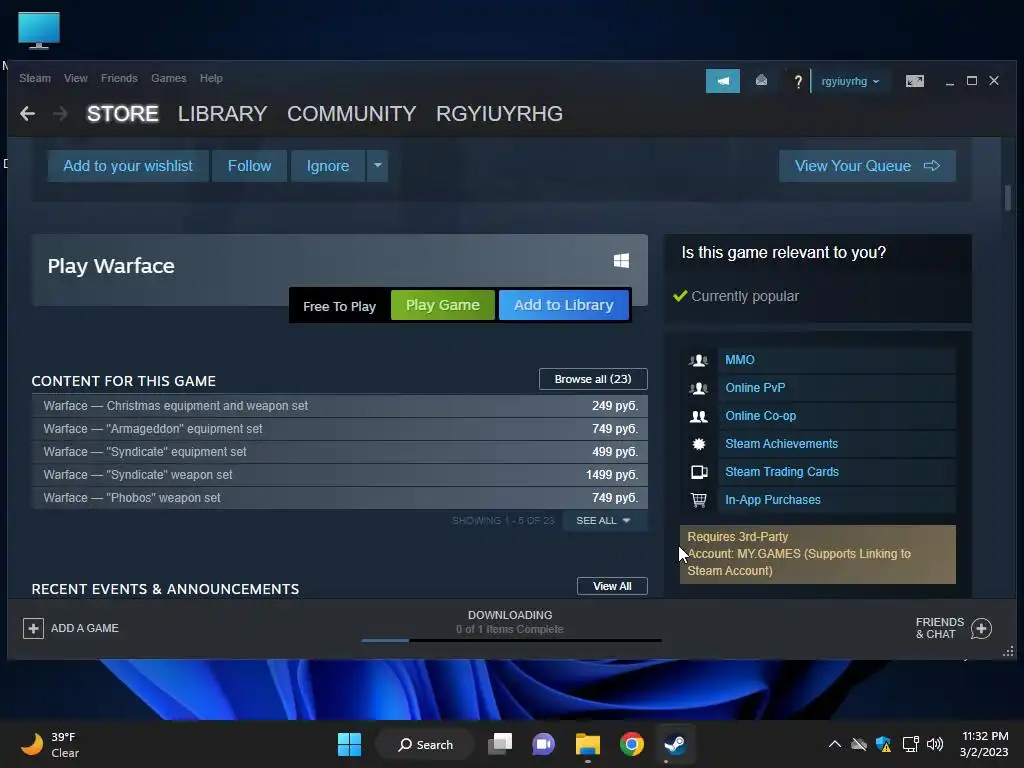Click the question mark help icon
Viewport: 1024px width, 768px height.
(x=797, y=82)
